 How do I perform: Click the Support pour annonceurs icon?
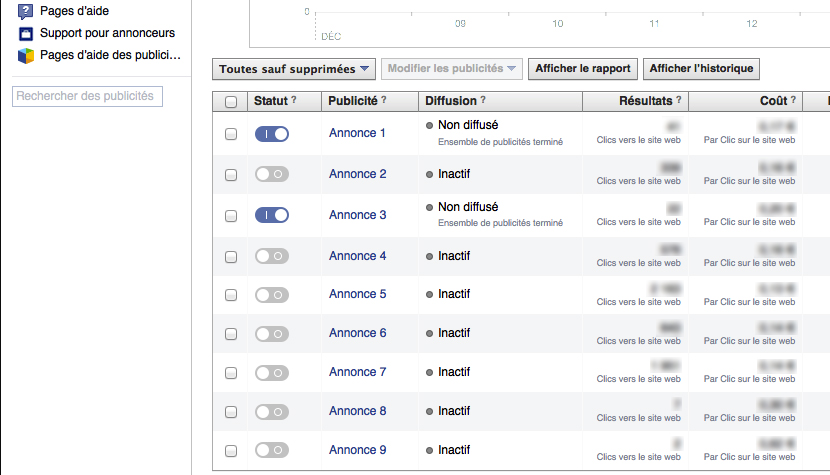(x=26, y=33)
